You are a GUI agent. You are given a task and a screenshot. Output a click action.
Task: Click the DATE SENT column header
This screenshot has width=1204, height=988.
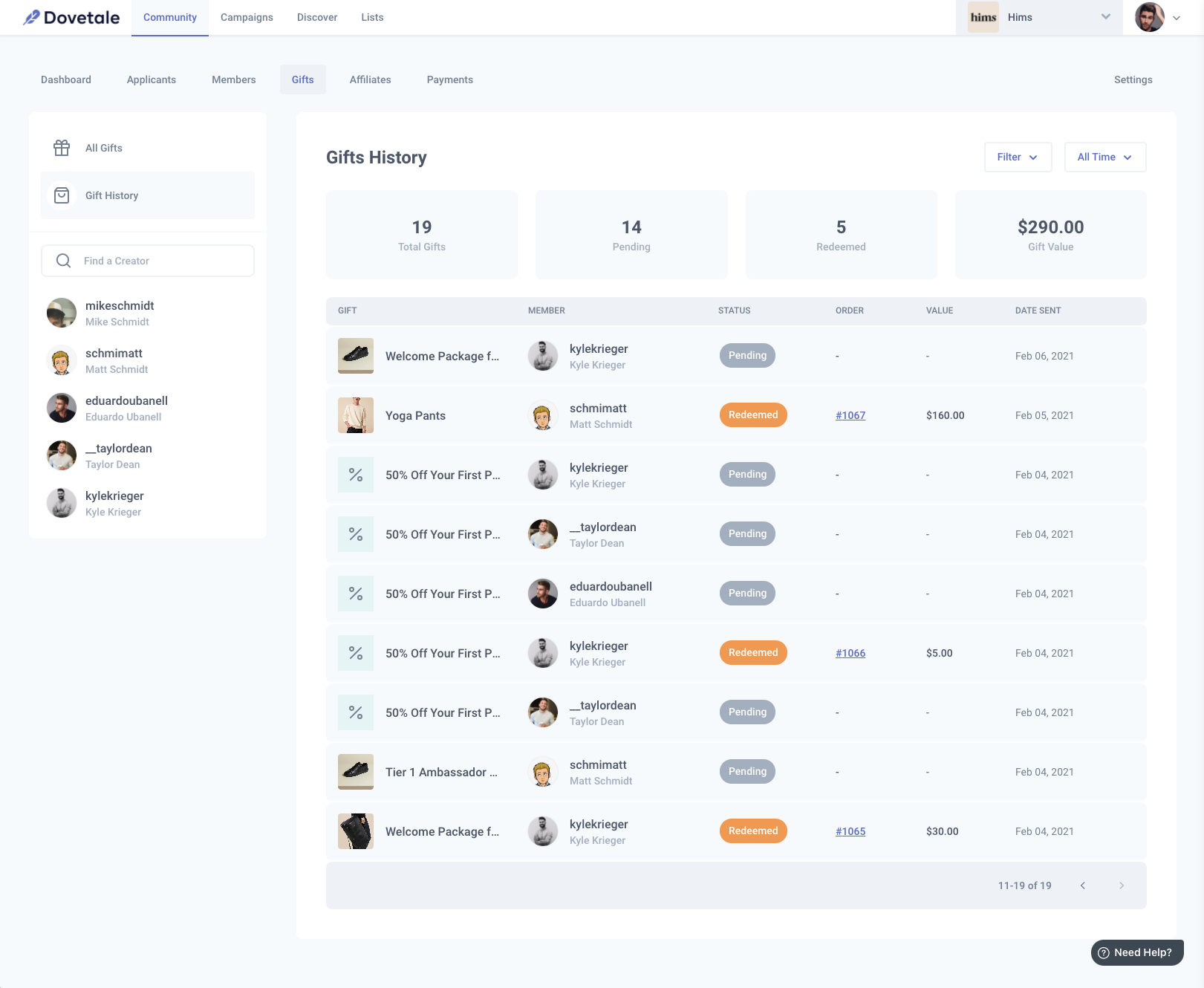(x=1038, y=311)
